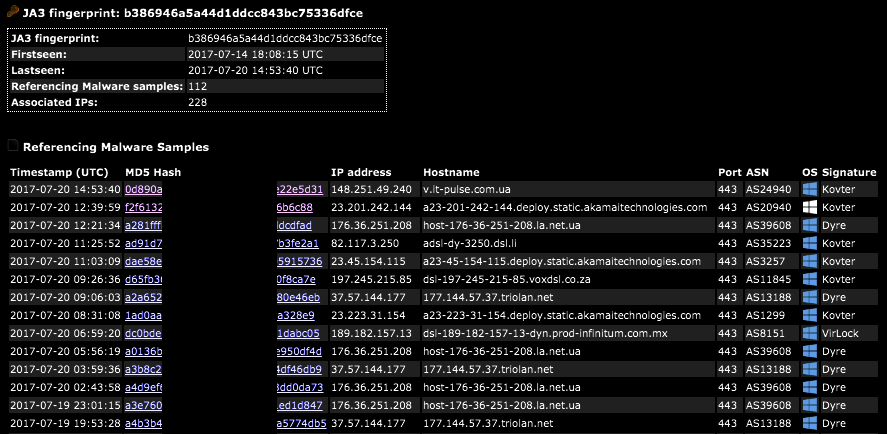Open hash link ending e22e5d31
The image size is (887, 434).
(299, 189)
